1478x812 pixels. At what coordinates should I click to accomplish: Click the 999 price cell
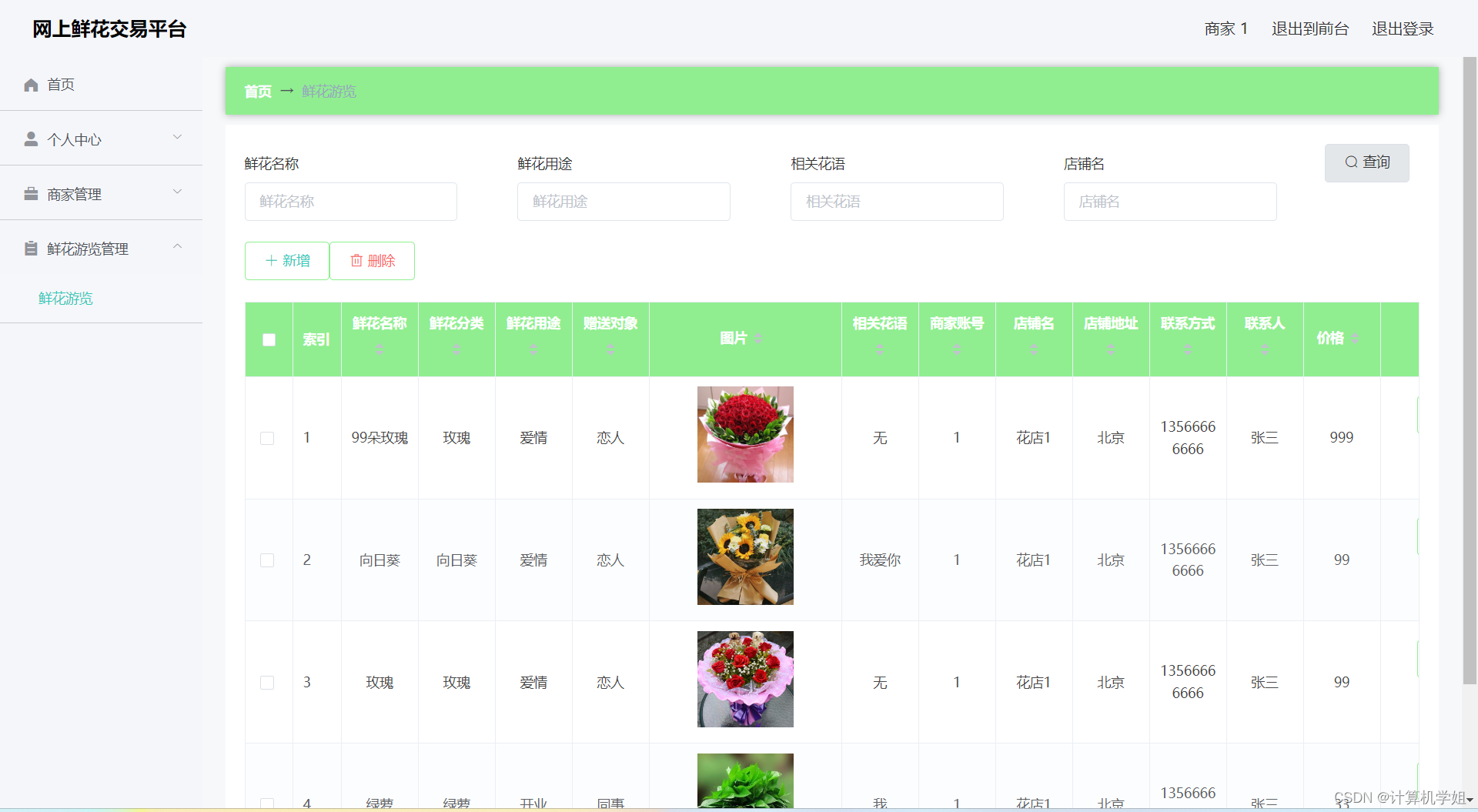(x=1342, y=437)
